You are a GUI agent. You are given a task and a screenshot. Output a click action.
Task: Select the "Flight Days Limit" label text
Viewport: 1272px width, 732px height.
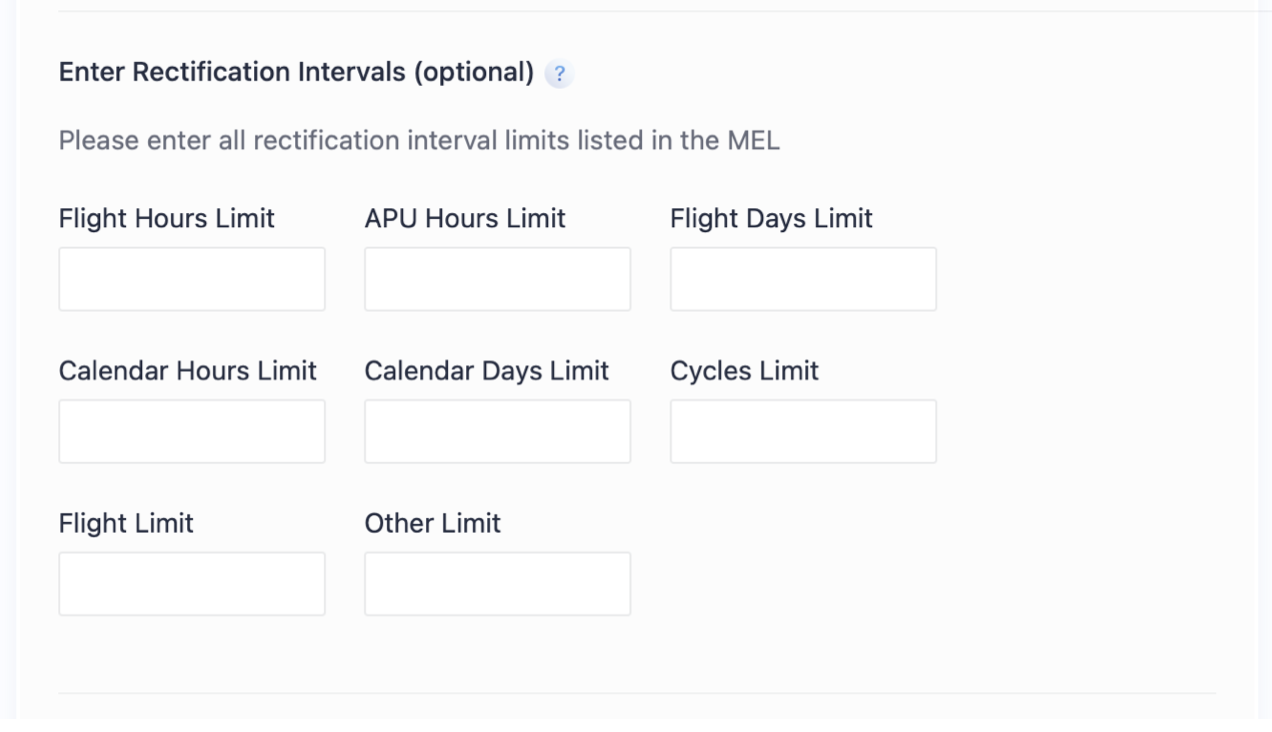[x=771, y=218]
